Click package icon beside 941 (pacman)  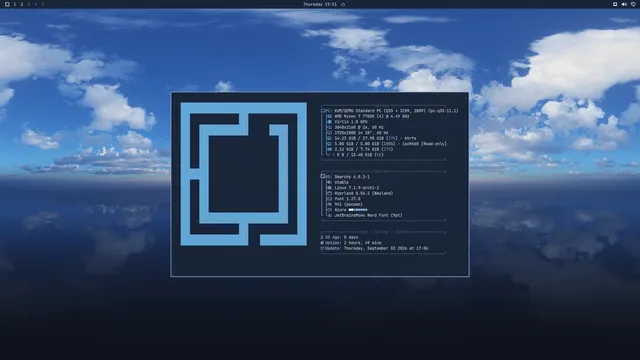(x=329, y=204)
